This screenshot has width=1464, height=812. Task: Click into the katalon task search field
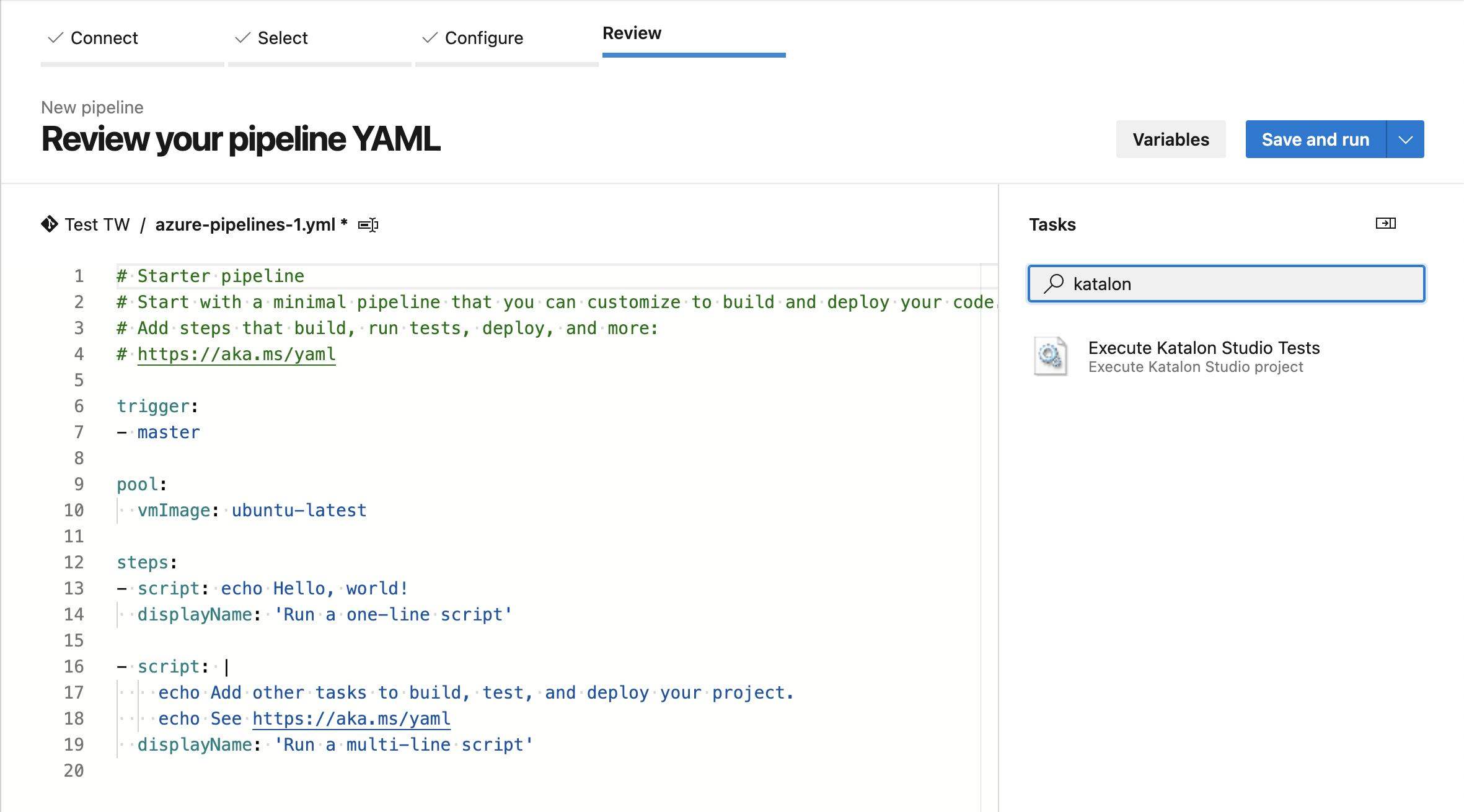click(1240, 284)
